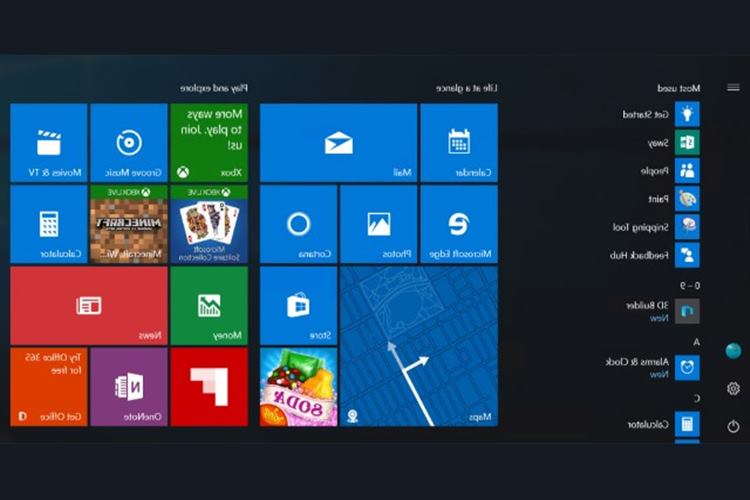
Task: Launch Paint from the Most used list
Action: pos(673,199)
